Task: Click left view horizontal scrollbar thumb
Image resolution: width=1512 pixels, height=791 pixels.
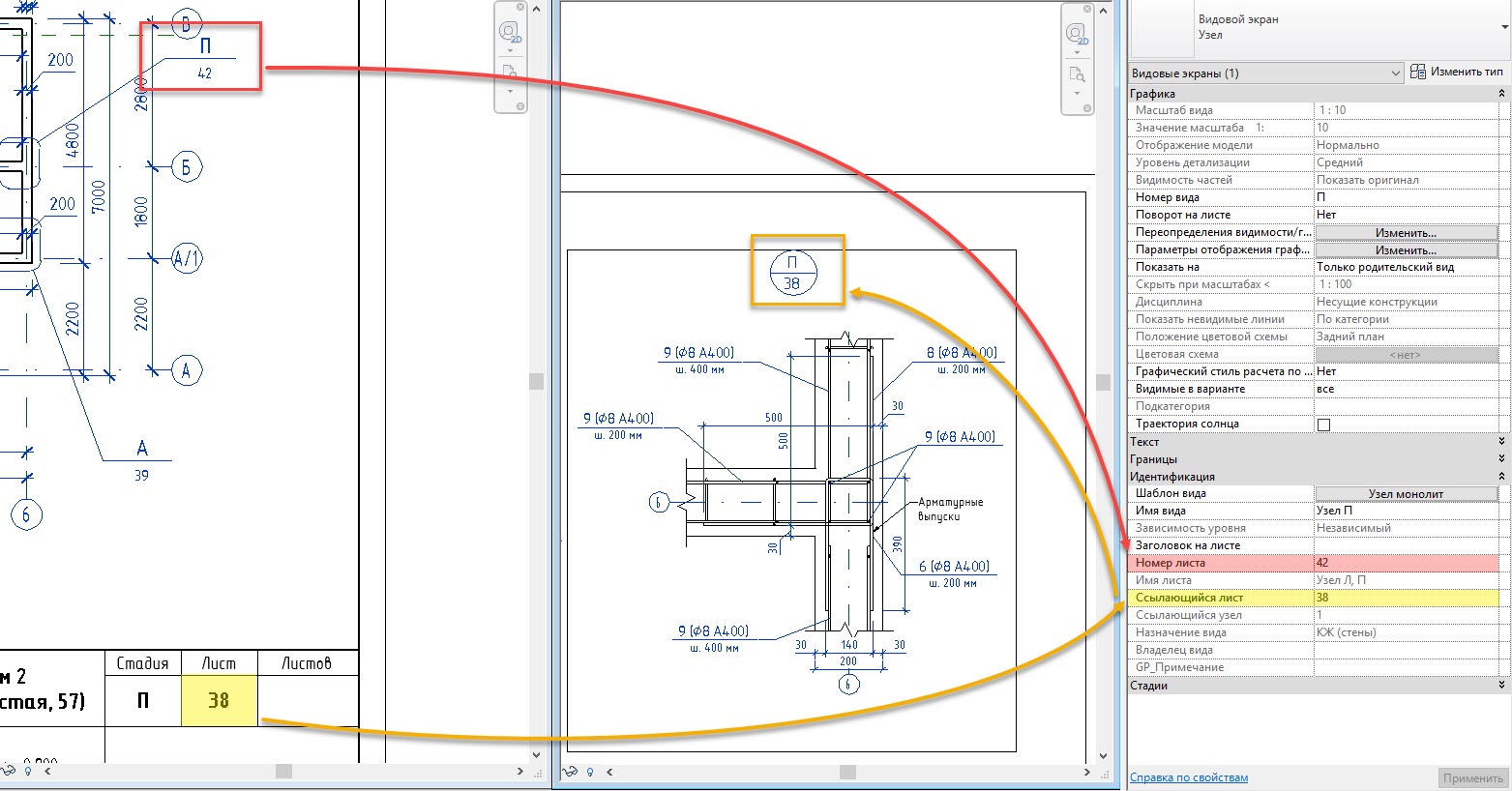Action: pos(283,772)
